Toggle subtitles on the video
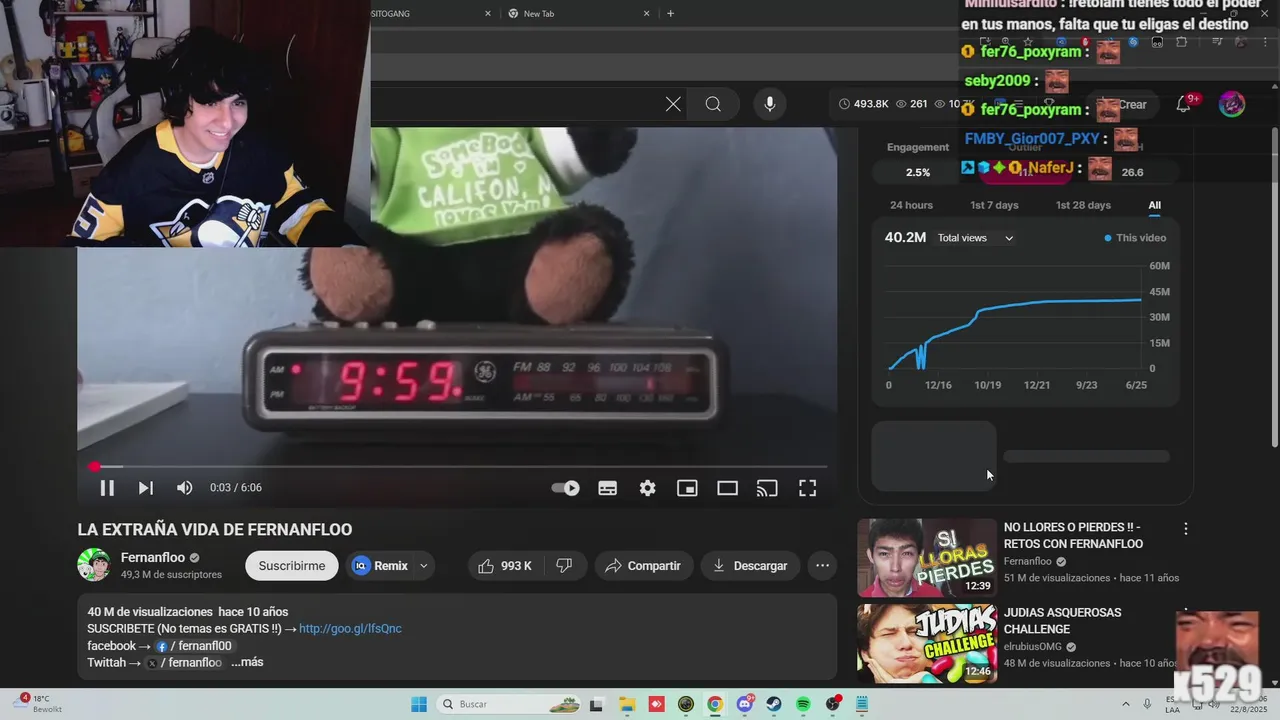Screen dimensions: 1280x720 607,488
